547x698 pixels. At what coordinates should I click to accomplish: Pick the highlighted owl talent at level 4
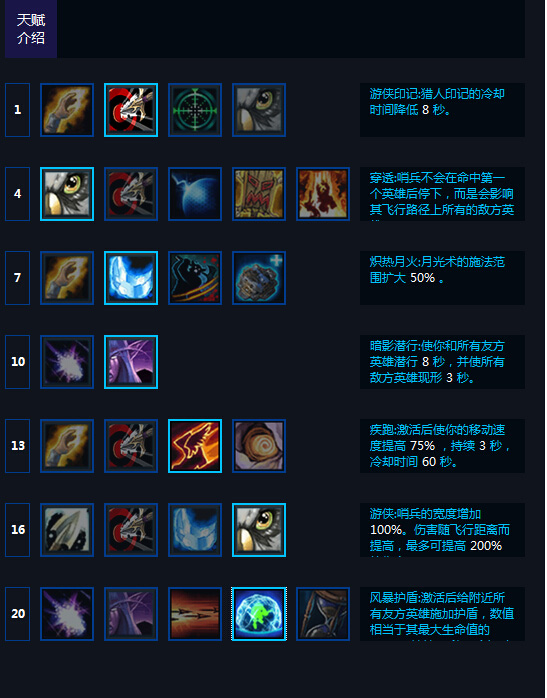tap(67, 194)
